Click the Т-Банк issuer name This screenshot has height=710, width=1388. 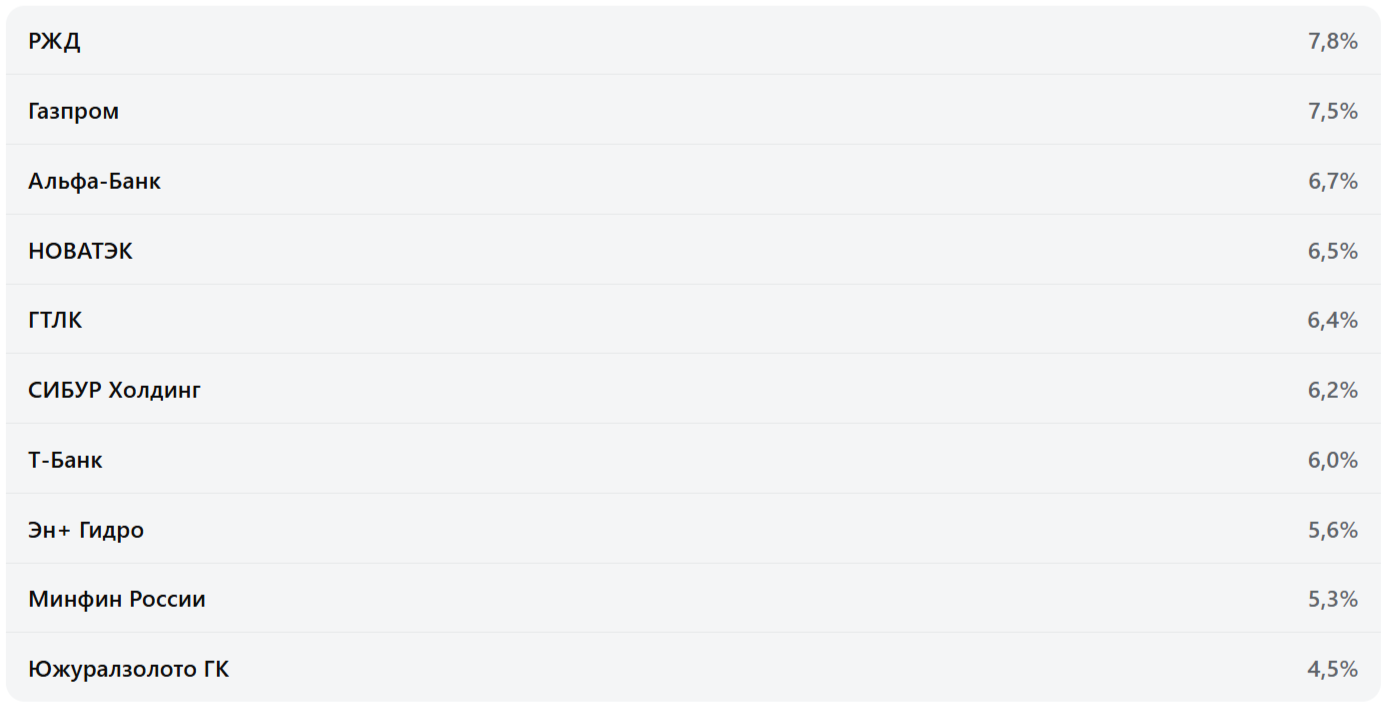pyautogui.click(x=65, y=460)
